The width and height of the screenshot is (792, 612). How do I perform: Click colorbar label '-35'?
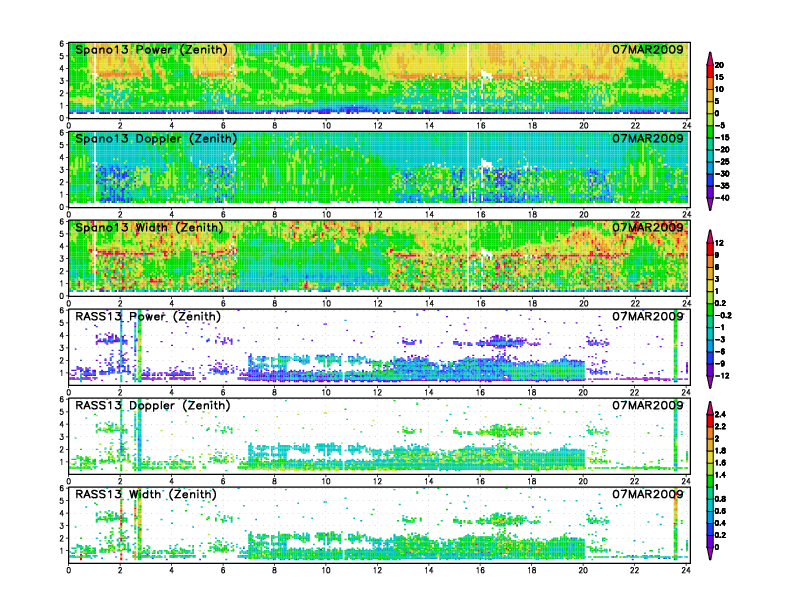tap(722, 186)
